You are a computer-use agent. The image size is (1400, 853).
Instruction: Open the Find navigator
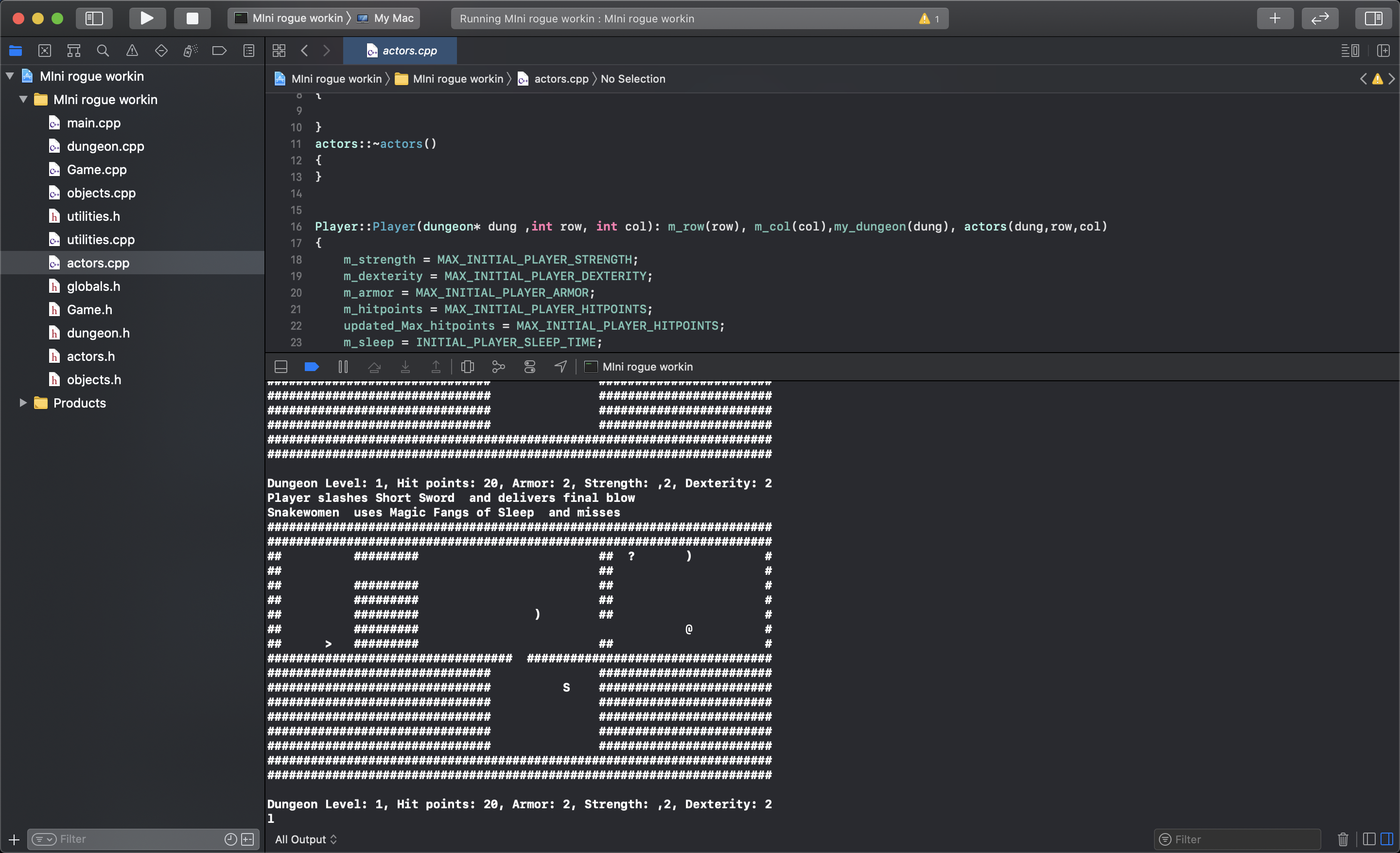tap(103, 51)
